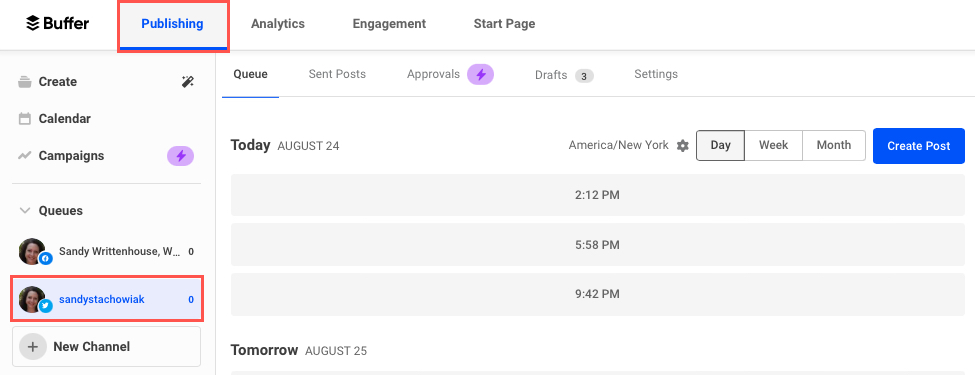975x375 pixels.
Task: Click the lightning bolt badge beside Approvals
Action: coord(481,75)
